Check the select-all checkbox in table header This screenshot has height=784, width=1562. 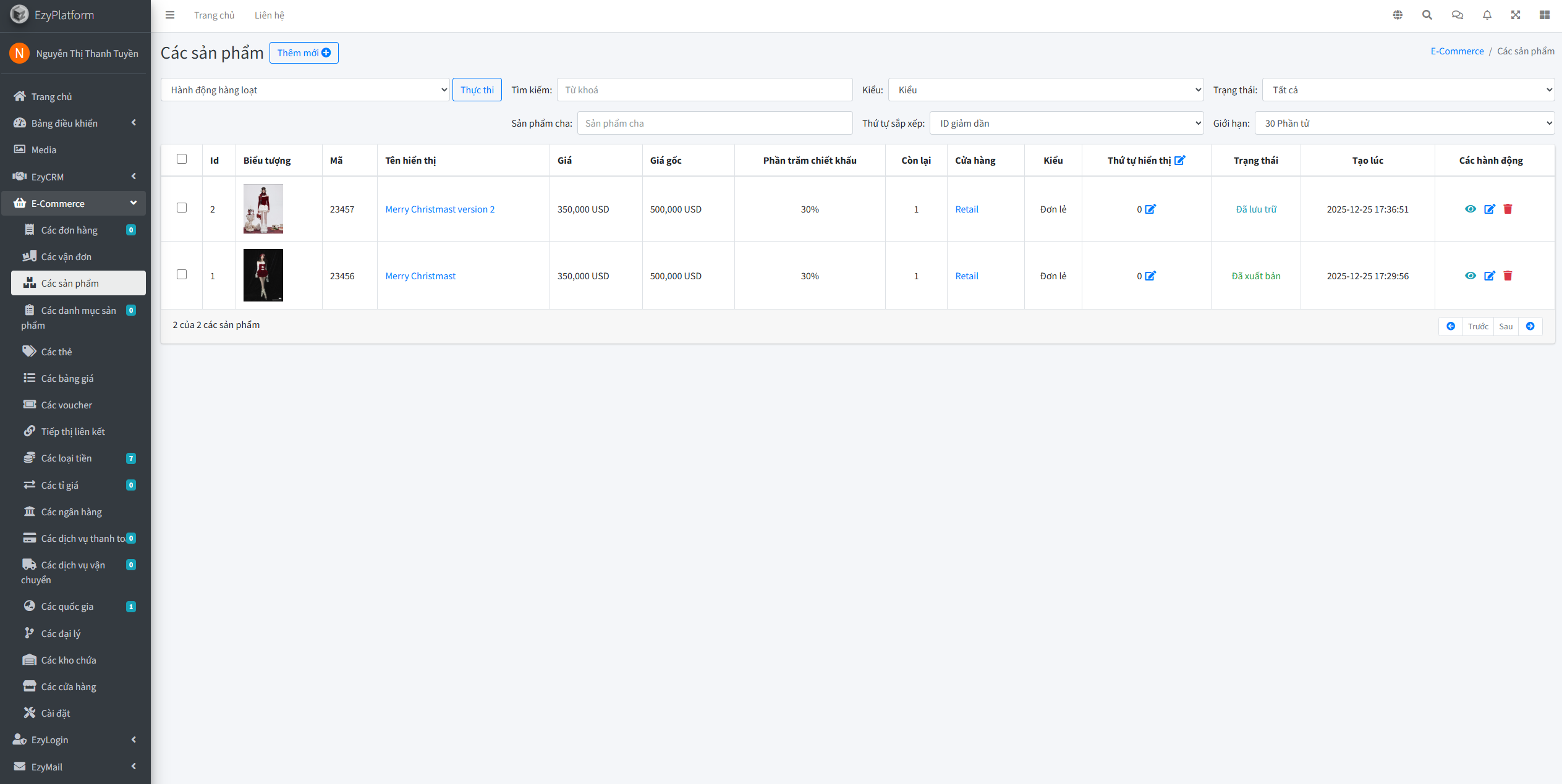point(182,159)
